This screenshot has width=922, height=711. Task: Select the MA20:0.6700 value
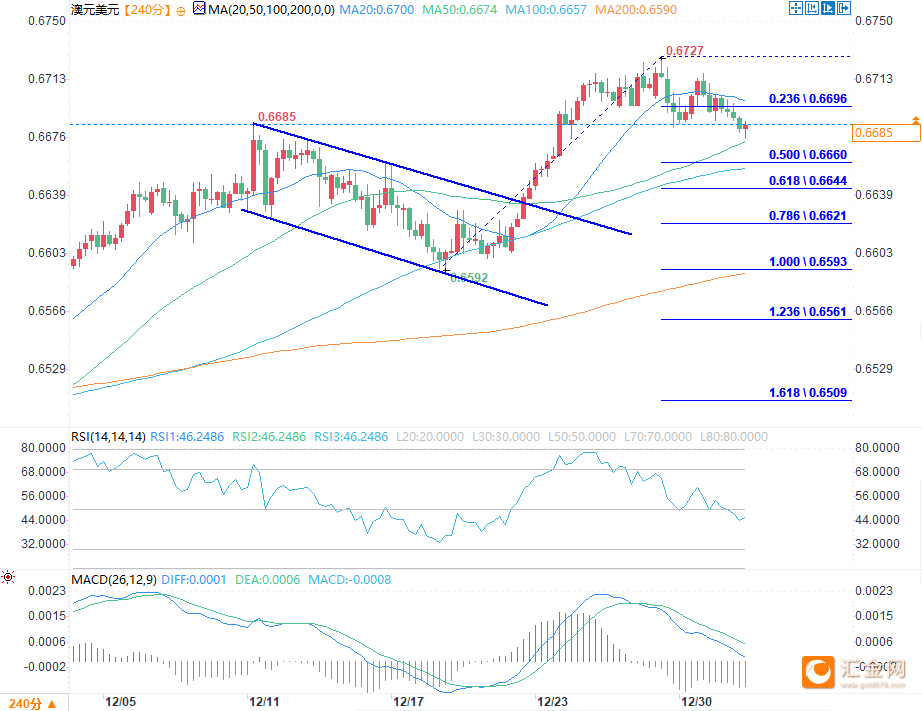[x=376, y=10]
